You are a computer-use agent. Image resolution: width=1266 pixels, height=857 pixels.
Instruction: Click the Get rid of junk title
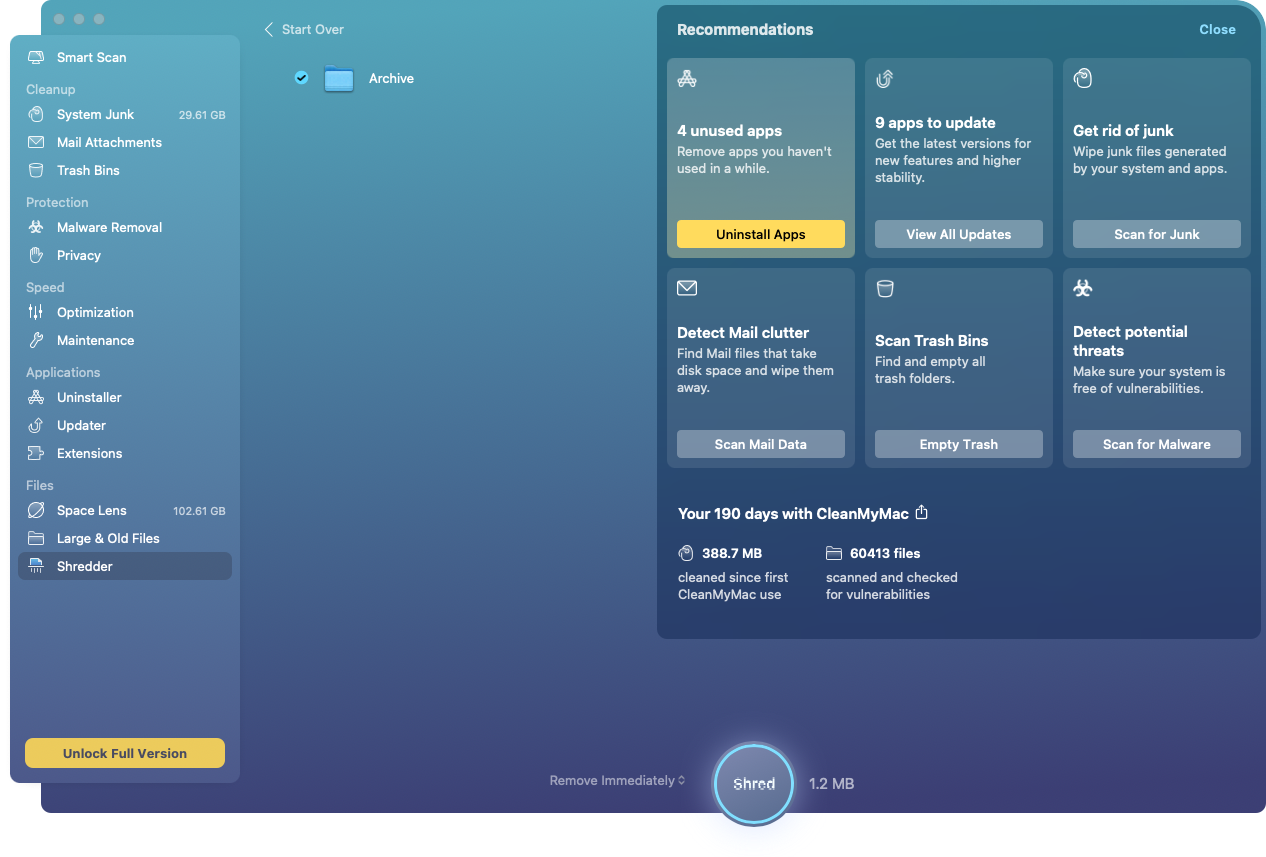(x=1123, y=131)
